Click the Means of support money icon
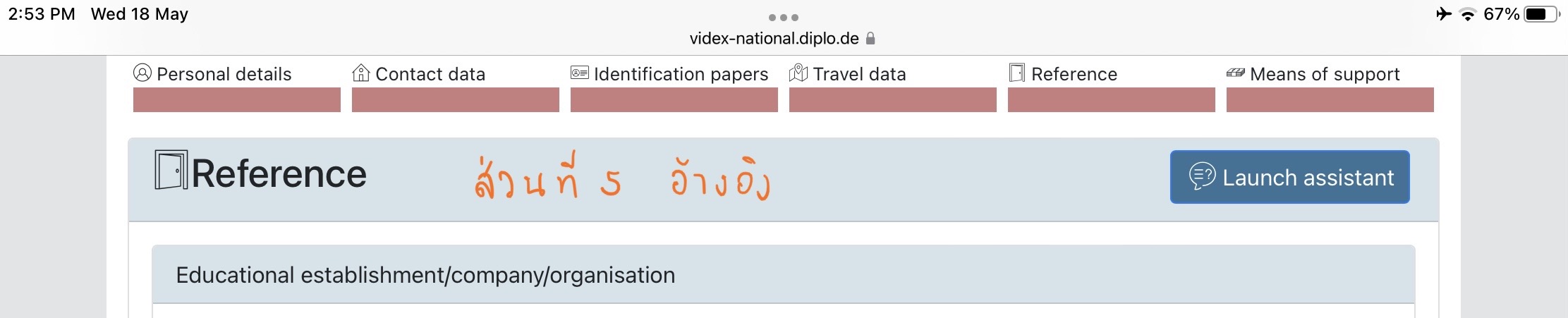The height and width of the screenshot is (318, 1568). (1236, 73)
